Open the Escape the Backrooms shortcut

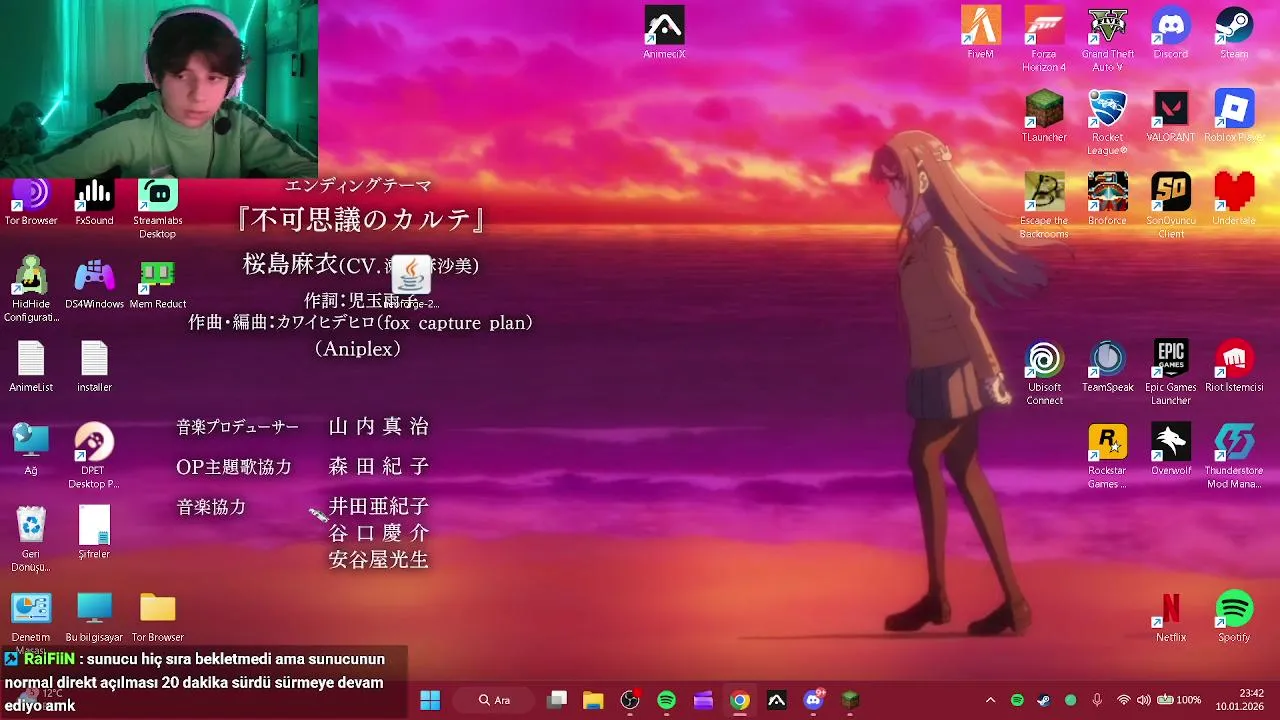(x=1044, y=205)
